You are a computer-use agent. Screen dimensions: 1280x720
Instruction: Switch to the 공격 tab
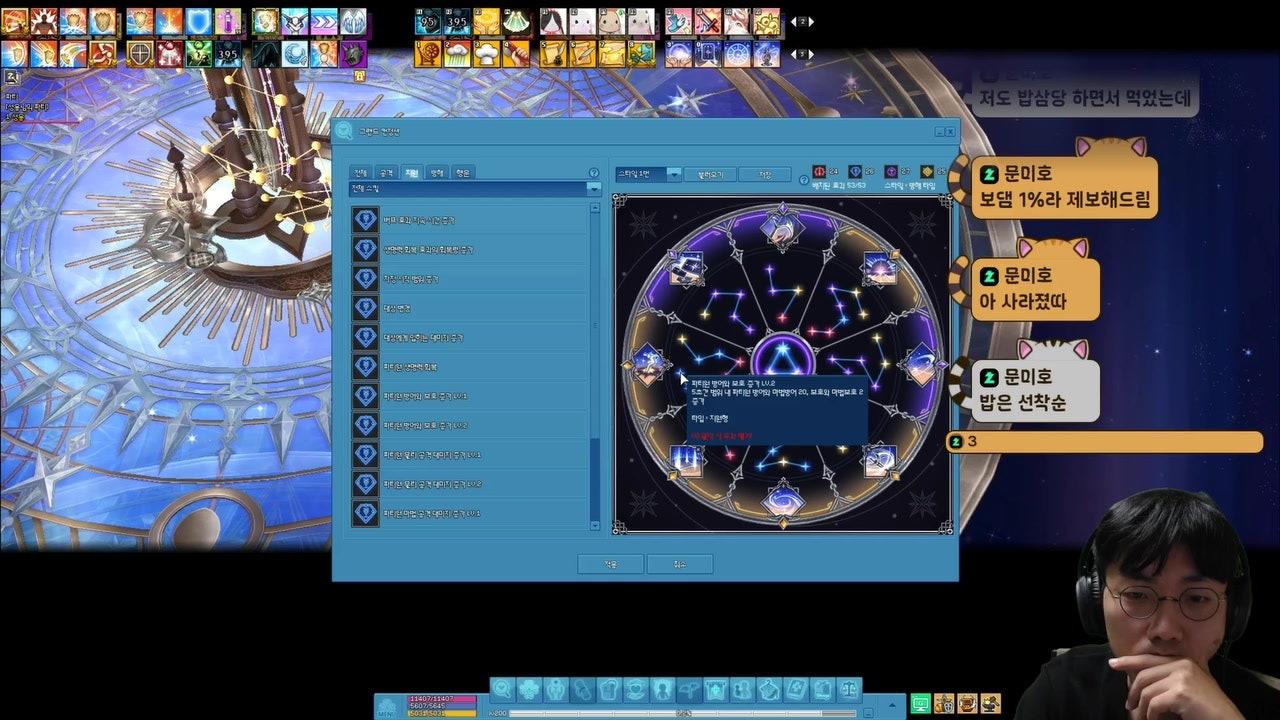click(x=387, y=173)
